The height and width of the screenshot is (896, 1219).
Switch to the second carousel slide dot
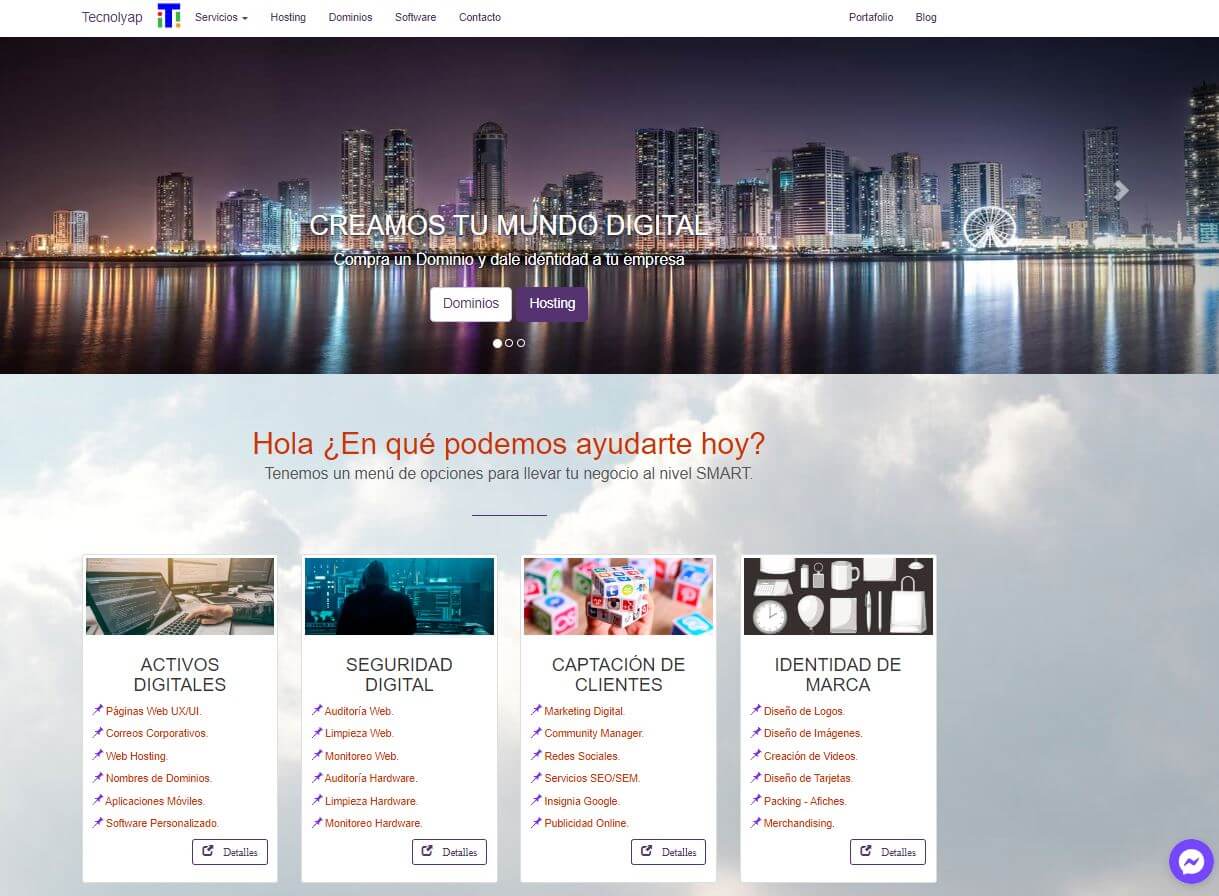[509, 343]
